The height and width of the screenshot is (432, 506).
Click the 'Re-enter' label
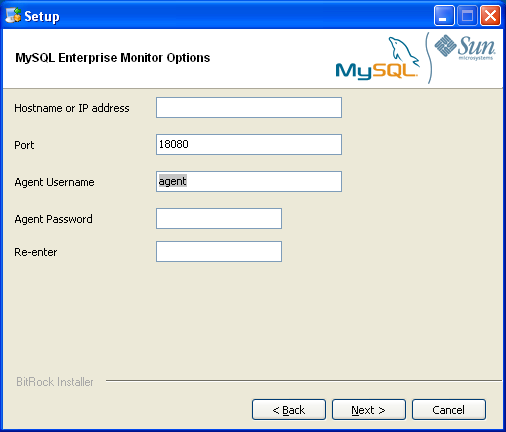point(36,252)
